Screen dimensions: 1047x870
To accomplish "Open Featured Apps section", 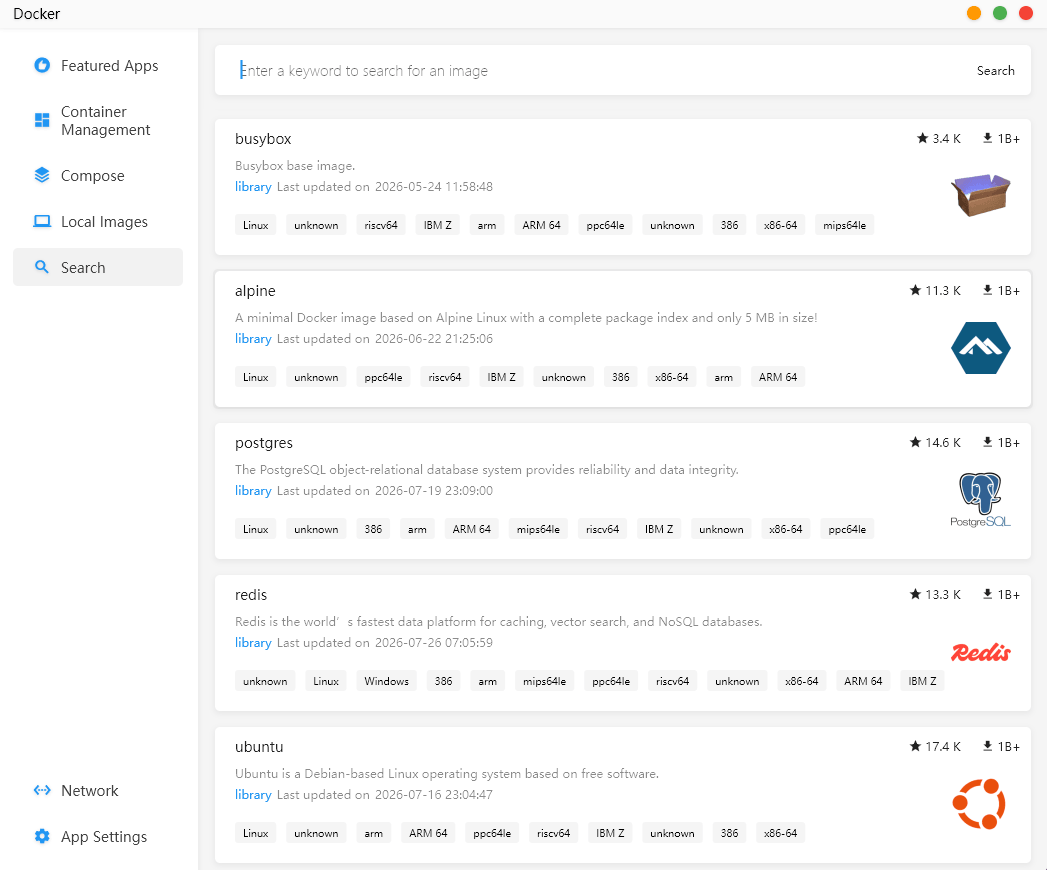I will [97, 65].
